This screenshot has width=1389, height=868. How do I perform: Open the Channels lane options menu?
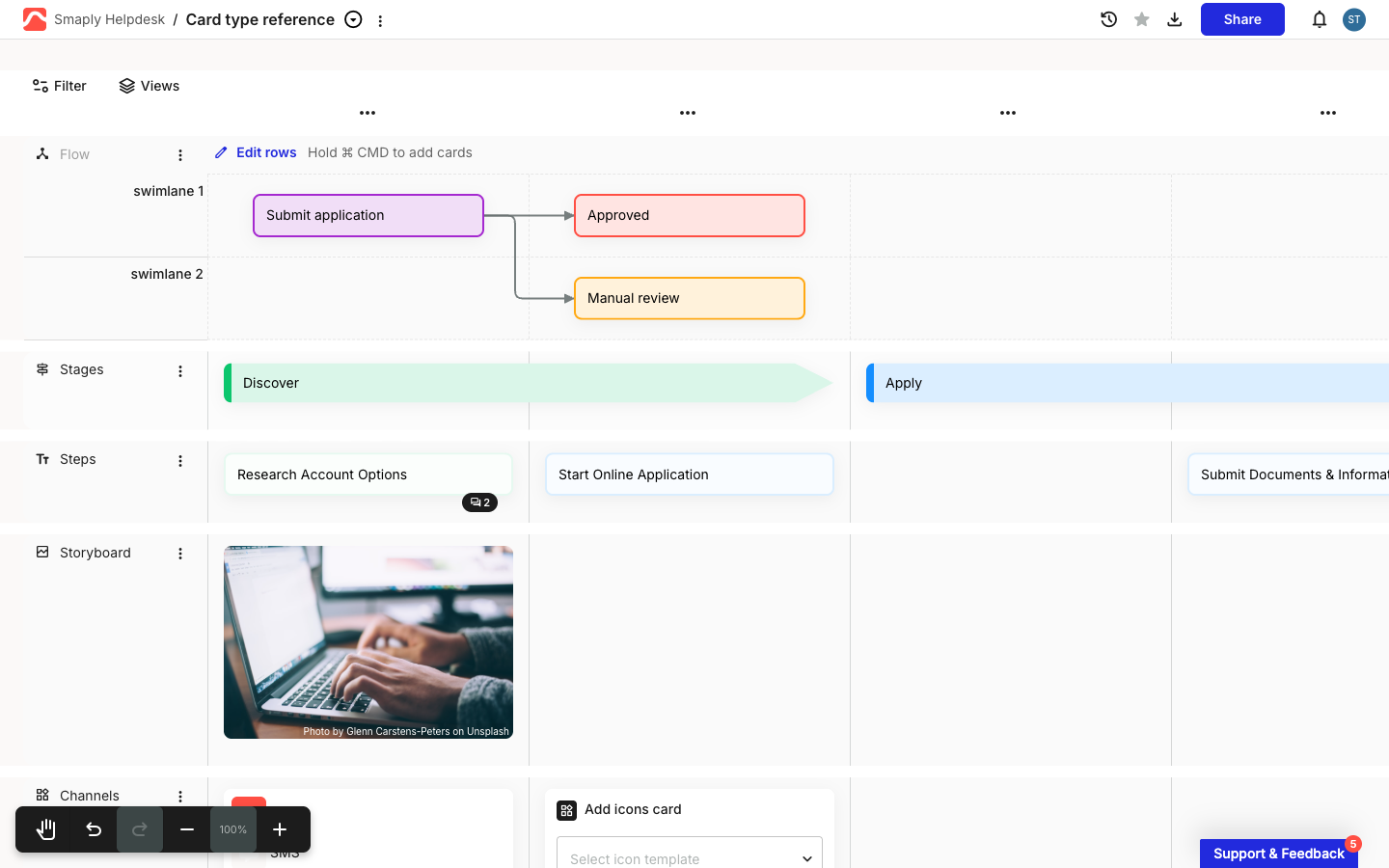coord(180,797)
